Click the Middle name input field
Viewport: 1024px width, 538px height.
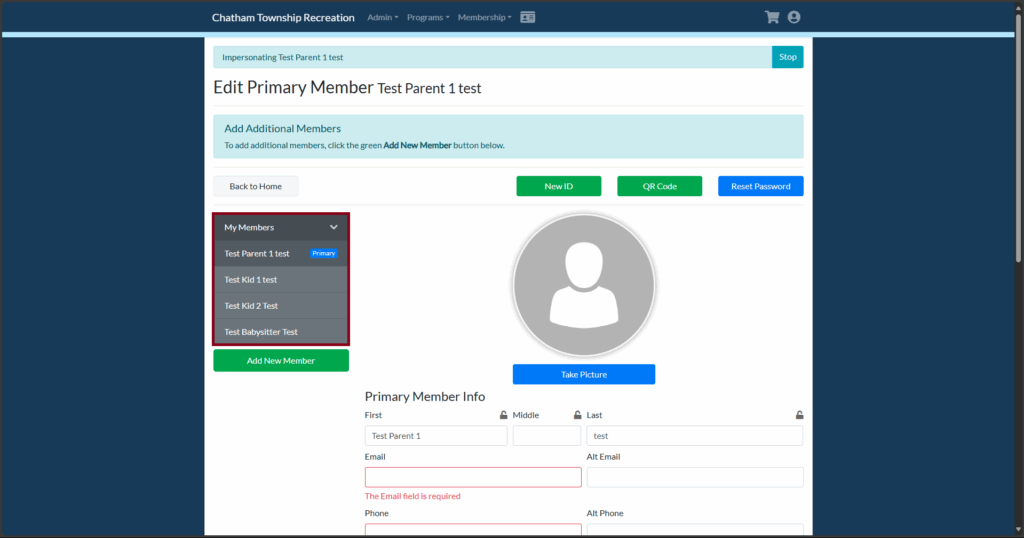click(547, 435)
